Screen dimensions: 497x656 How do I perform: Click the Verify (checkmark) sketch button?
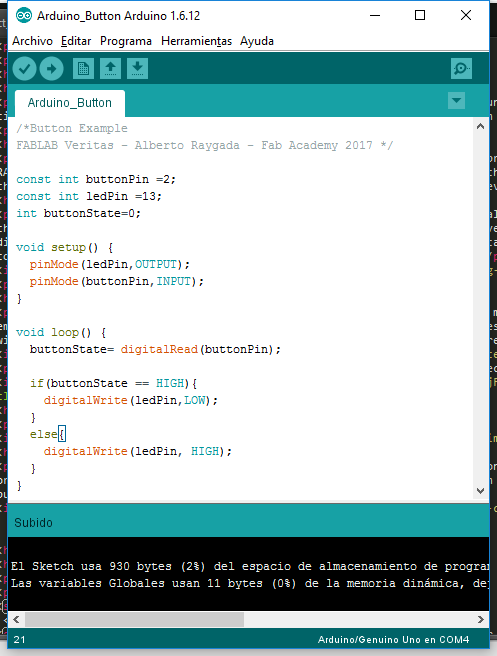point(24,69)
